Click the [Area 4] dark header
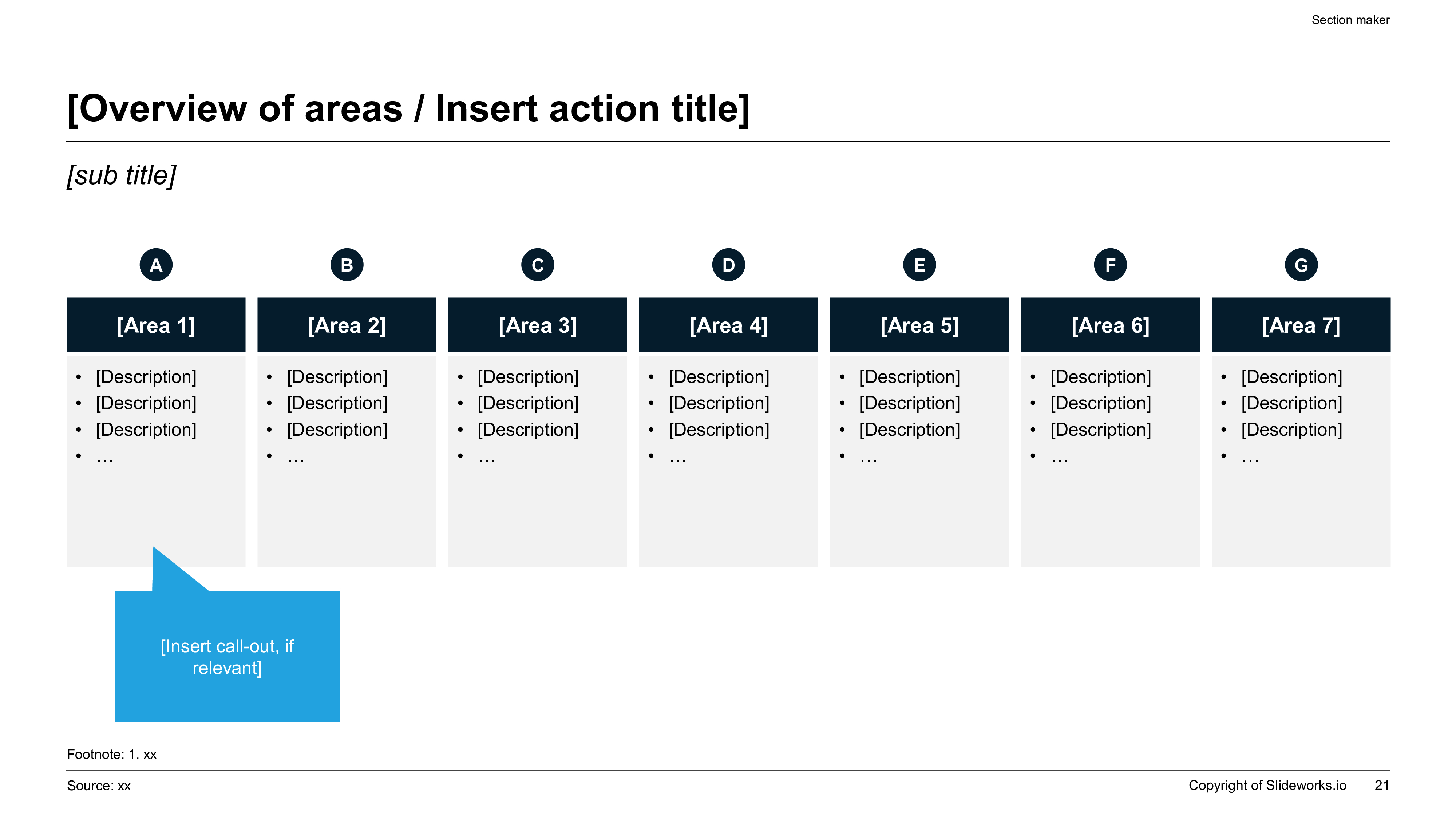Viewport: 1456px width, 819px height. tap(729, 325)
